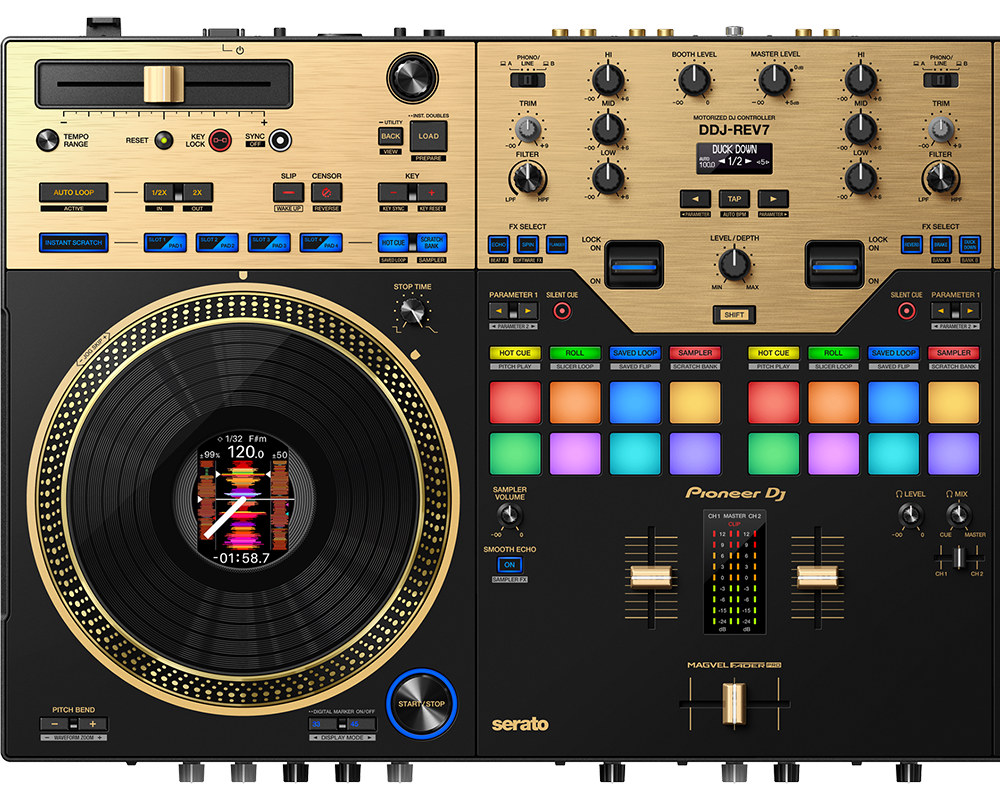Click the DUCK DOWN FX select button
Screen dimensions: 1000x800
(x=970, y=244)
